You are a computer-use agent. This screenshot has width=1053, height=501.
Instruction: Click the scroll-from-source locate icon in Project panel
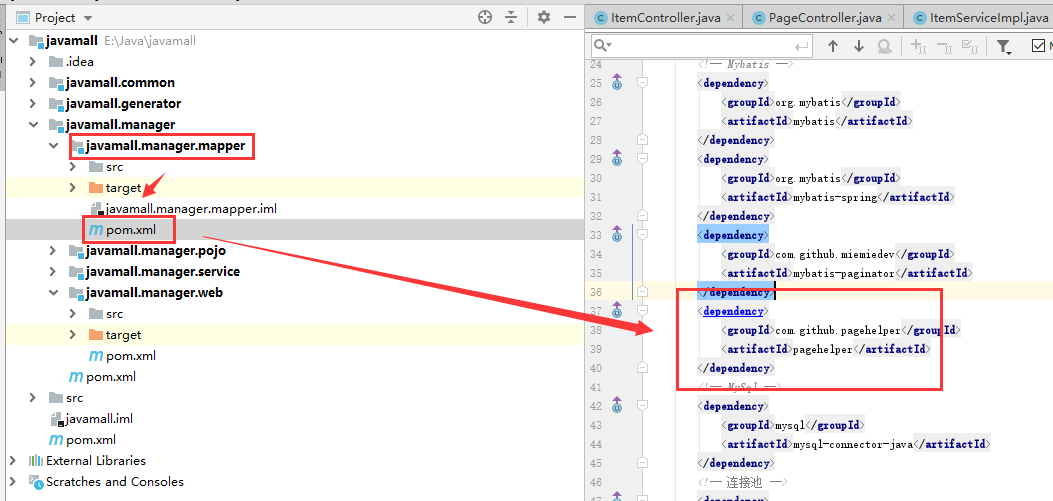[x=485, y=17]
